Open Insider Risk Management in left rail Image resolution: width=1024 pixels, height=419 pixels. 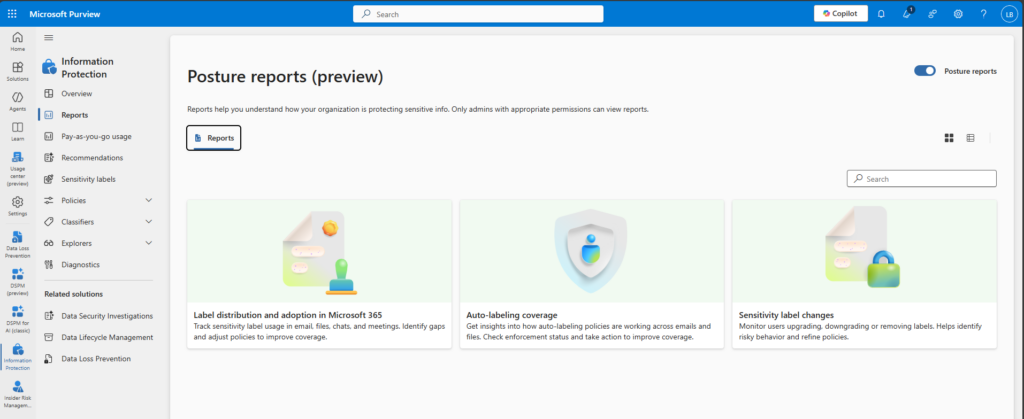[x=18, y=394]
